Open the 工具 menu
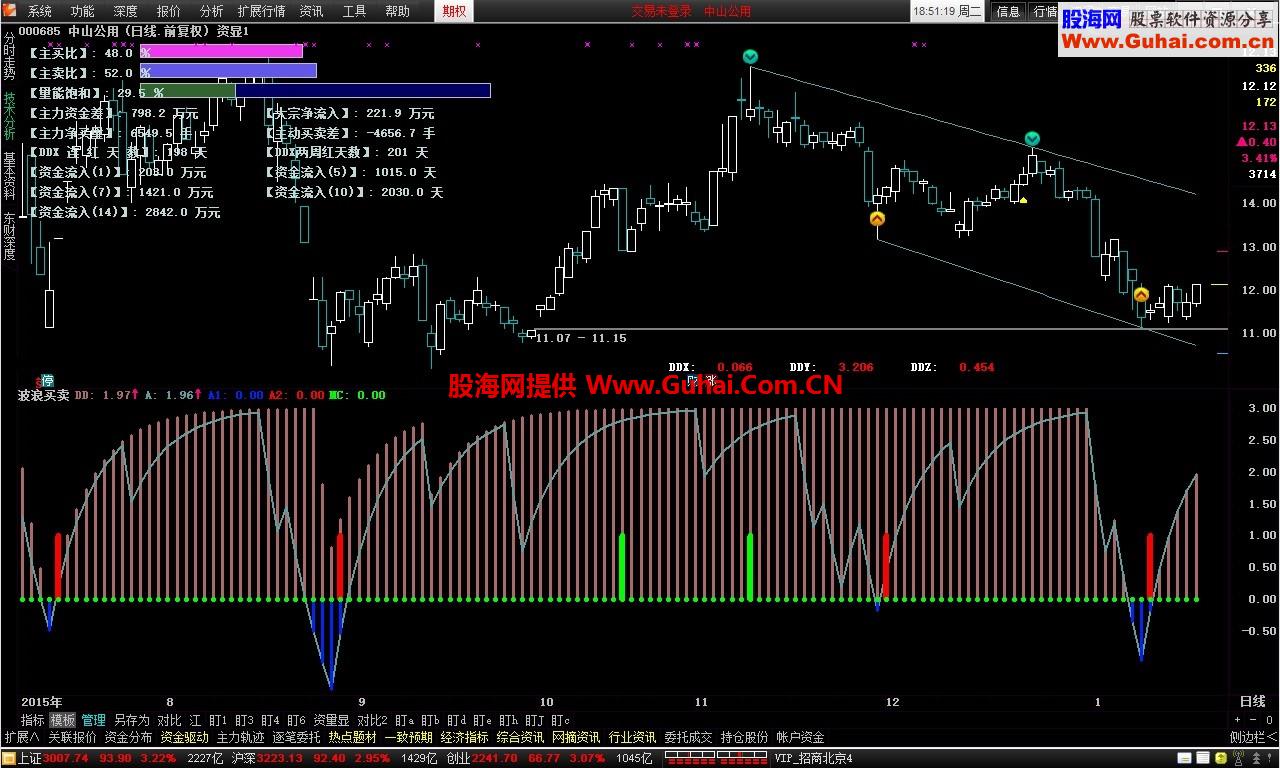Image resolution: width=1280 pixels, height=768 pixels. tap(355, 11)
